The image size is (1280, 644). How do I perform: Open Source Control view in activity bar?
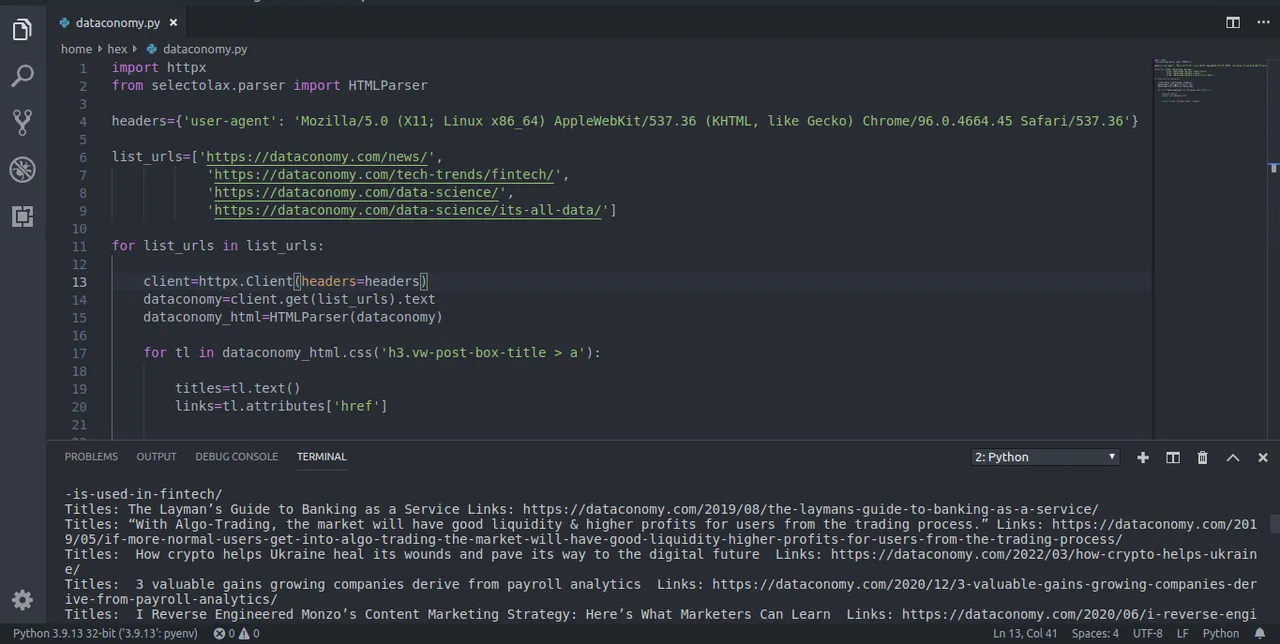(22, 122)
